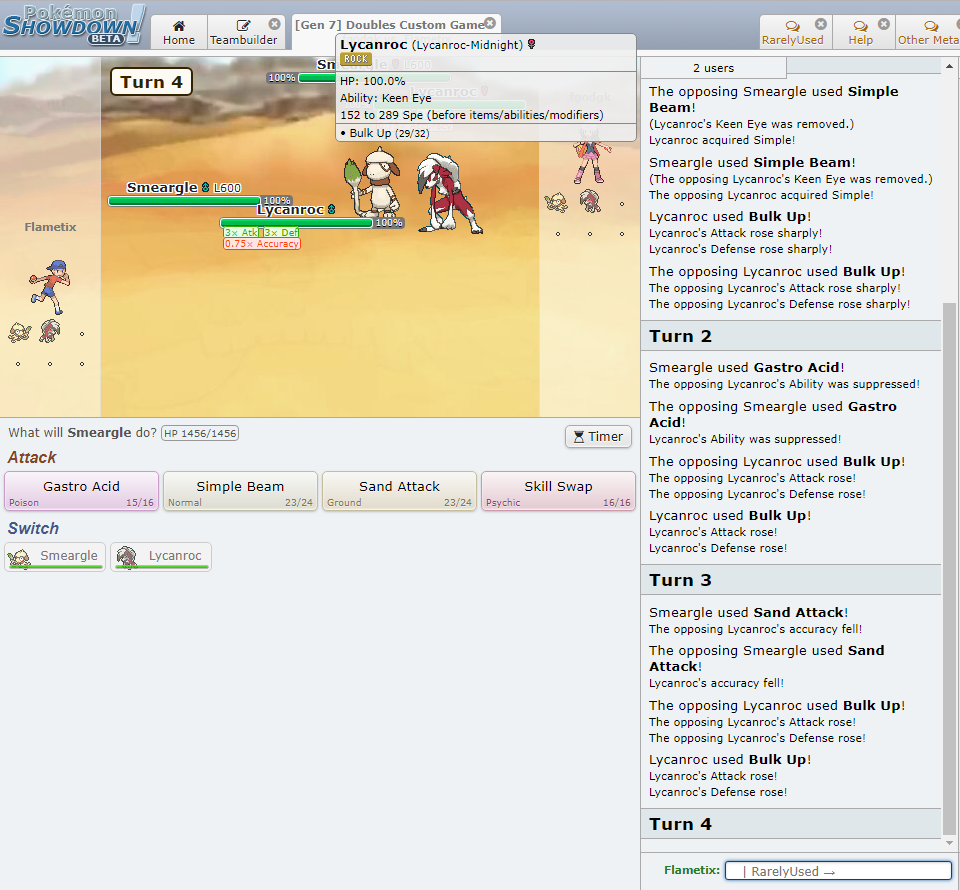This screenshot has height=890, width=960.
Task: Click 'HP: 100.0%' in the Lycanroc tooltip
Action: coord(373,81)
